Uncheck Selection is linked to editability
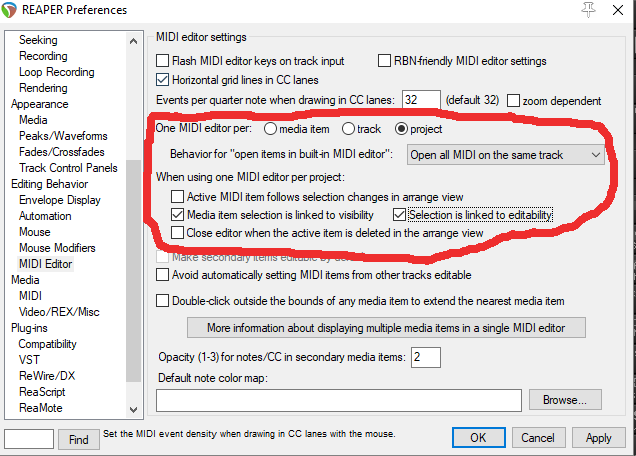 click(x=399, y=215)
